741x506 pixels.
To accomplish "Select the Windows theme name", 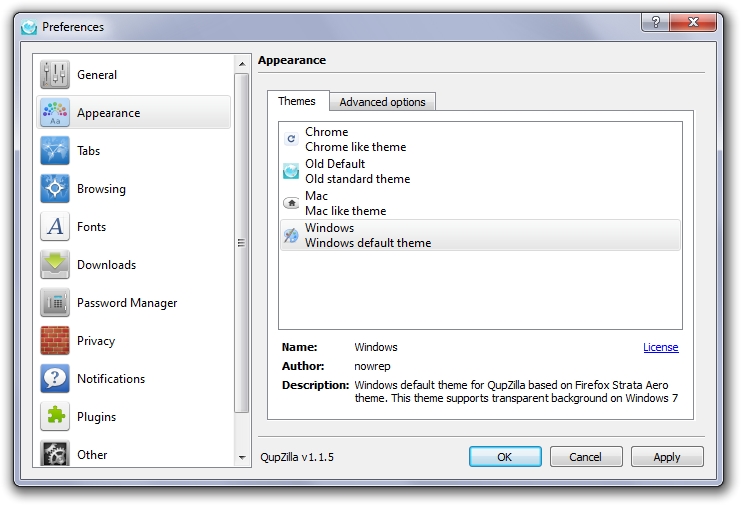I will tap(329, 228).
